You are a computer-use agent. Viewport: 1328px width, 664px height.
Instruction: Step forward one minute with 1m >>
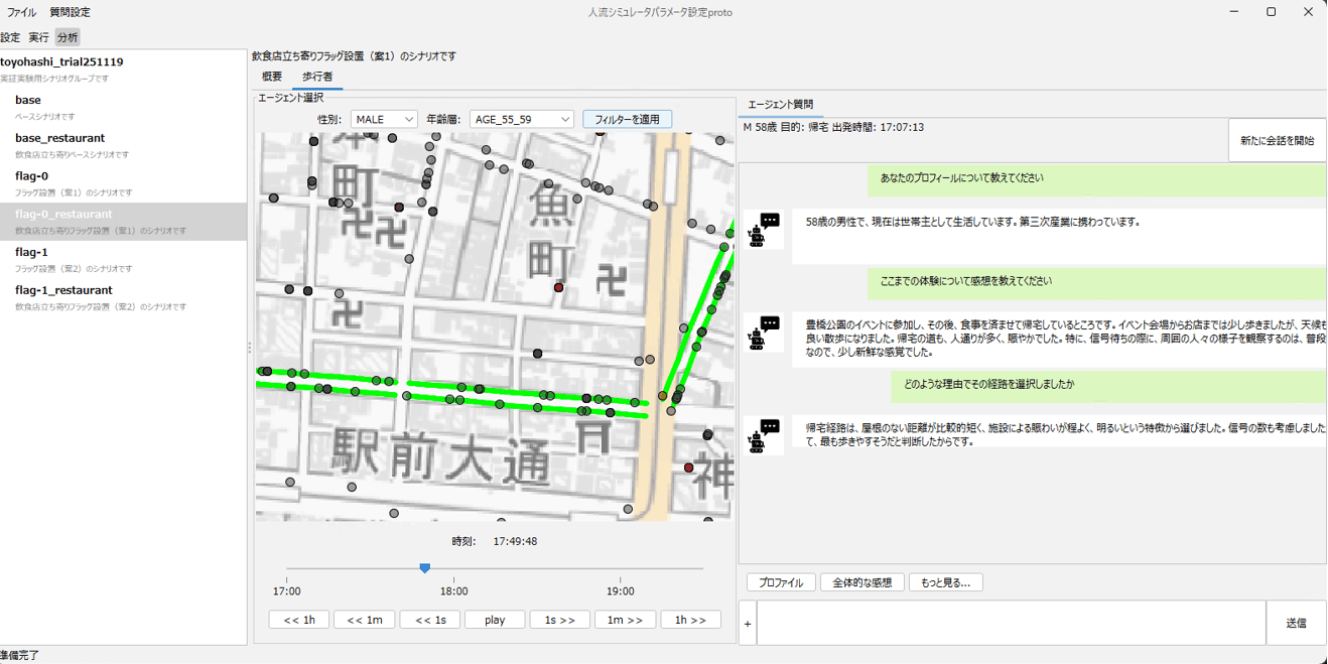(x=625, y=620)
